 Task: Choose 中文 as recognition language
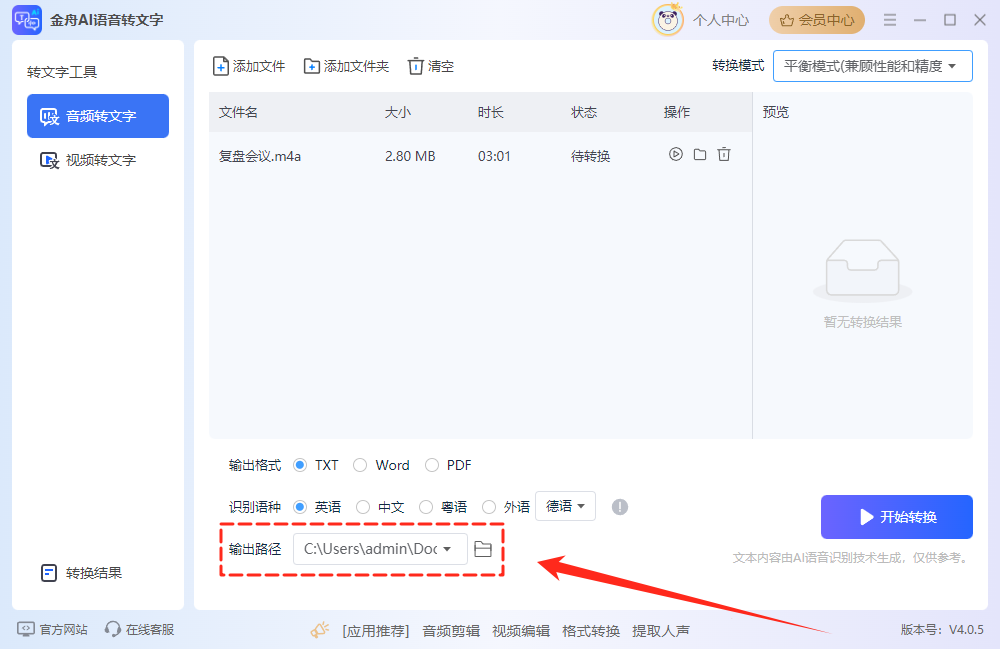[363, 507]
